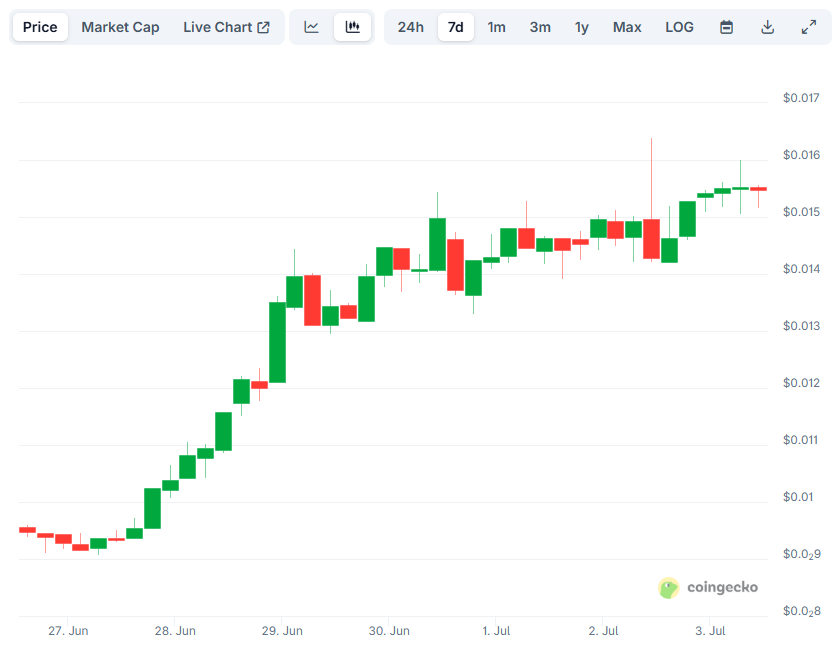Switch to the Market Cap tab
Viewport: 836px width, 655px height.
tap(120, 27)
